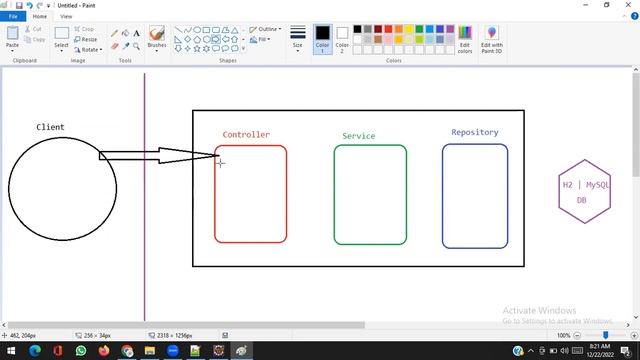This screenshot has height=360, width=640.
Task: Click the Paste button
Action: pyautogui.click(x=12, y=36)
